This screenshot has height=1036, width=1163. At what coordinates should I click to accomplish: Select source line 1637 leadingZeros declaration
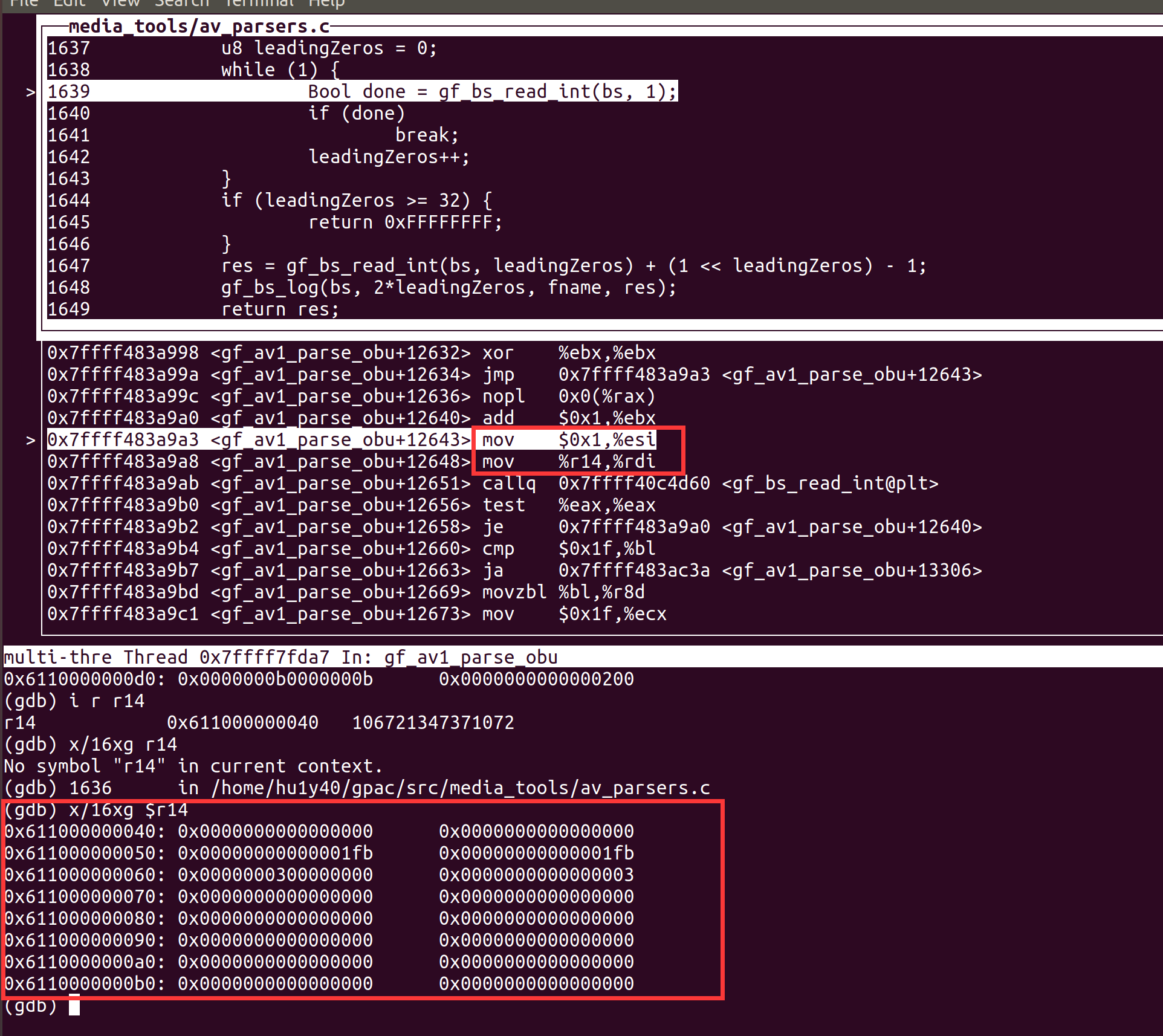tap(242, 48)
